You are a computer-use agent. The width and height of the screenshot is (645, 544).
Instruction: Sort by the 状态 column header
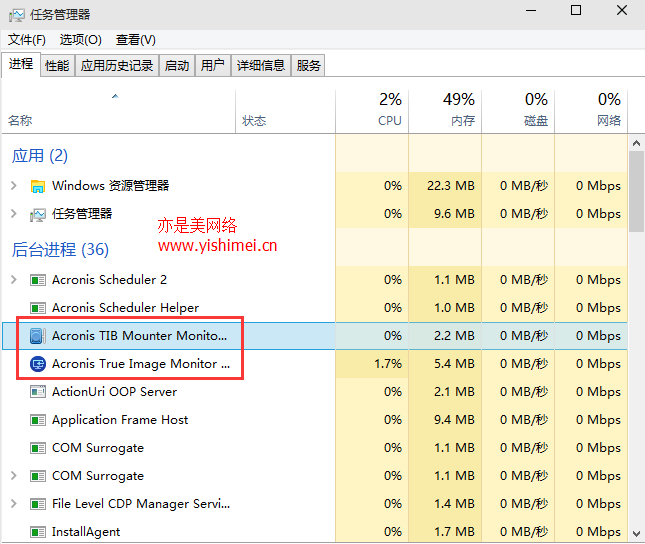pyautogui.click(x=285, y=111)
